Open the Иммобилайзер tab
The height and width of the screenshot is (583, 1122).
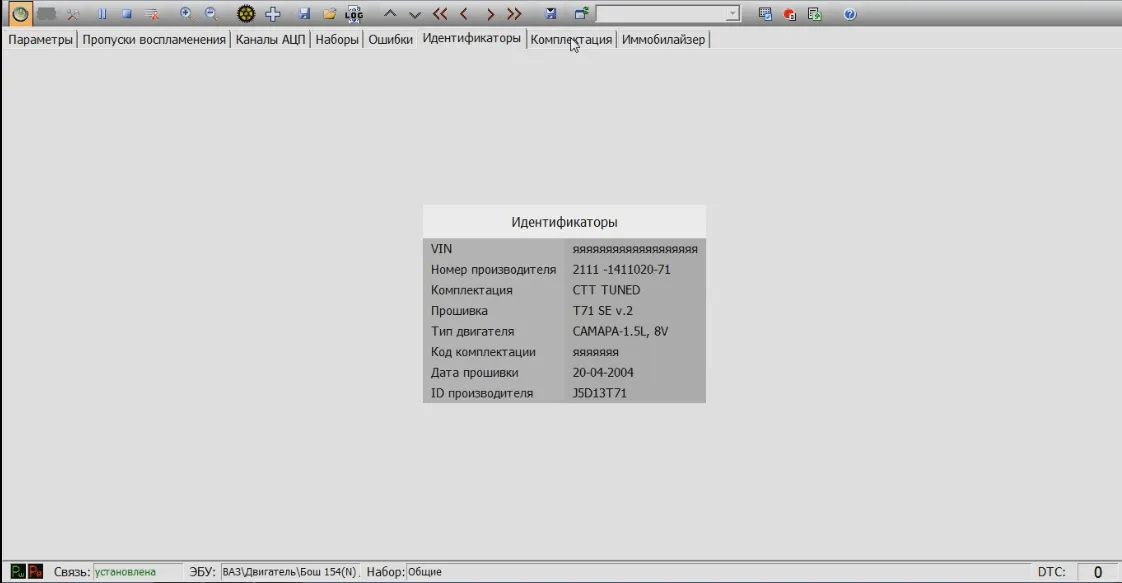663,39
